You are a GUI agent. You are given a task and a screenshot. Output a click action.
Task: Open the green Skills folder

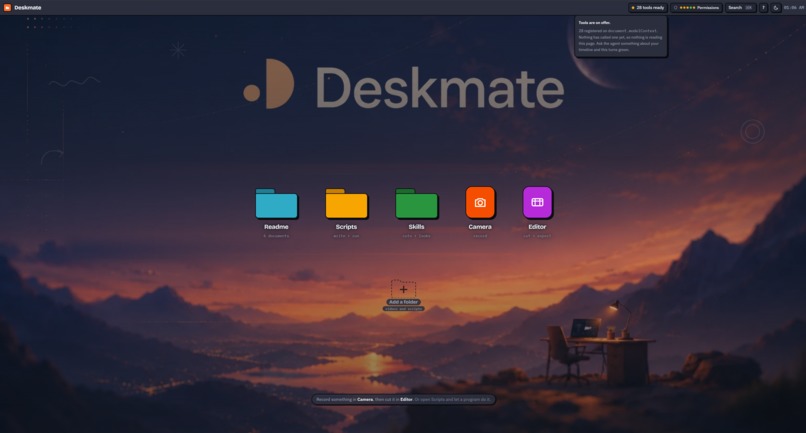(416, 204)
